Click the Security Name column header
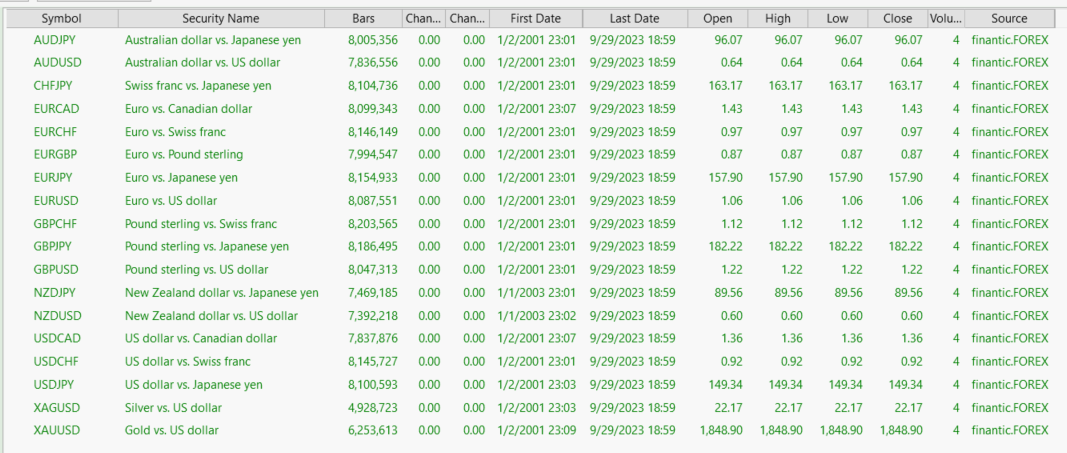Image resolution: width=1067 pixels, height=453 pixels. click(x=220, y=18)
